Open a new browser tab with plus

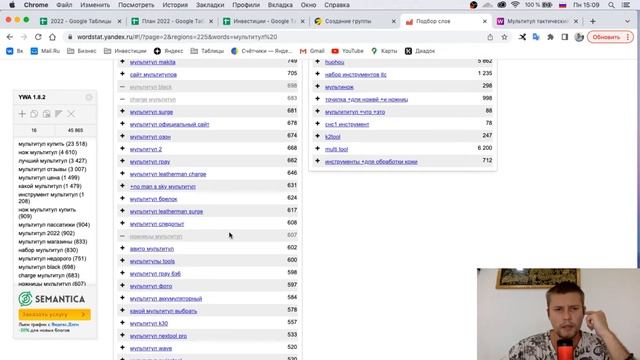pyautogui.click(x=593, y=21)
